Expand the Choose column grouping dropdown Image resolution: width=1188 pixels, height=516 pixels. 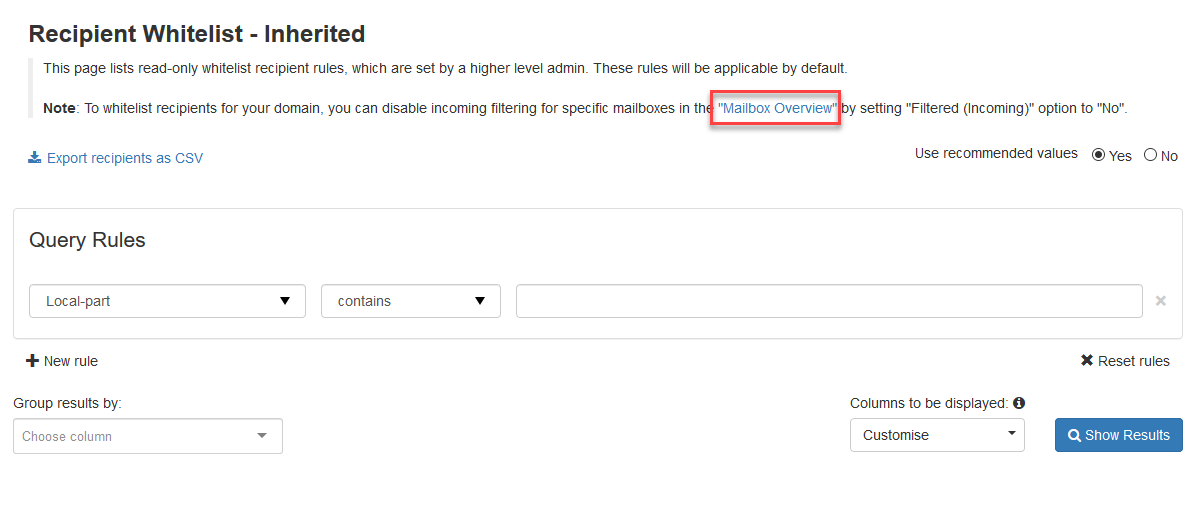[x=147, y=436]
